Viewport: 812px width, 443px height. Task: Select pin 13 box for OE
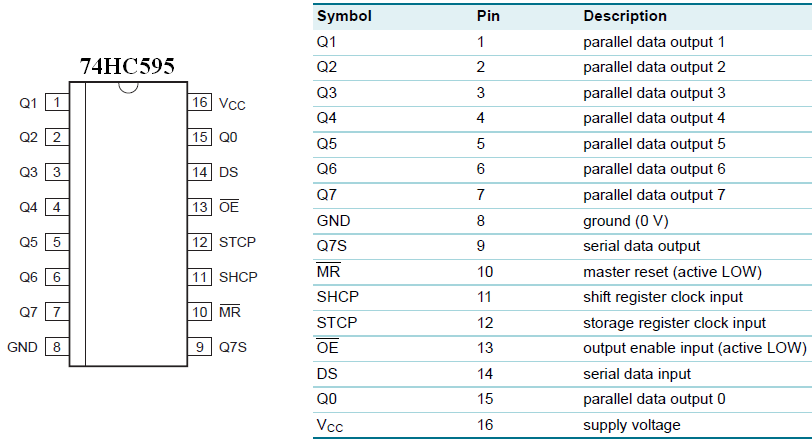200,207
